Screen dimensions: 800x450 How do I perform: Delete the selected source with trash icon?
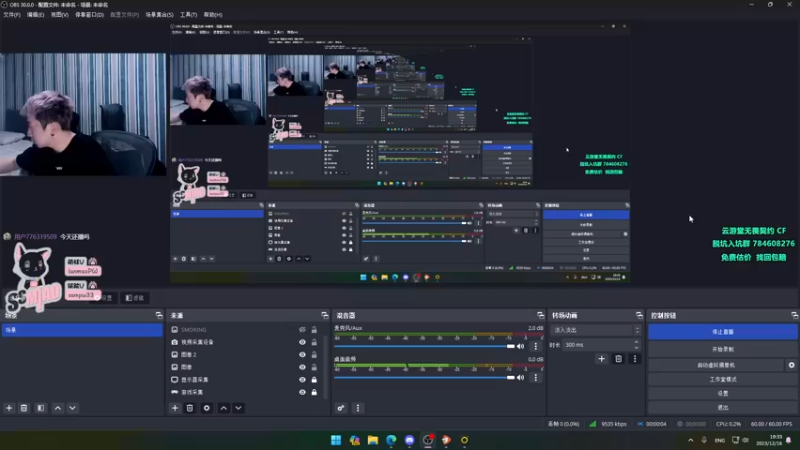coord(190,408)
